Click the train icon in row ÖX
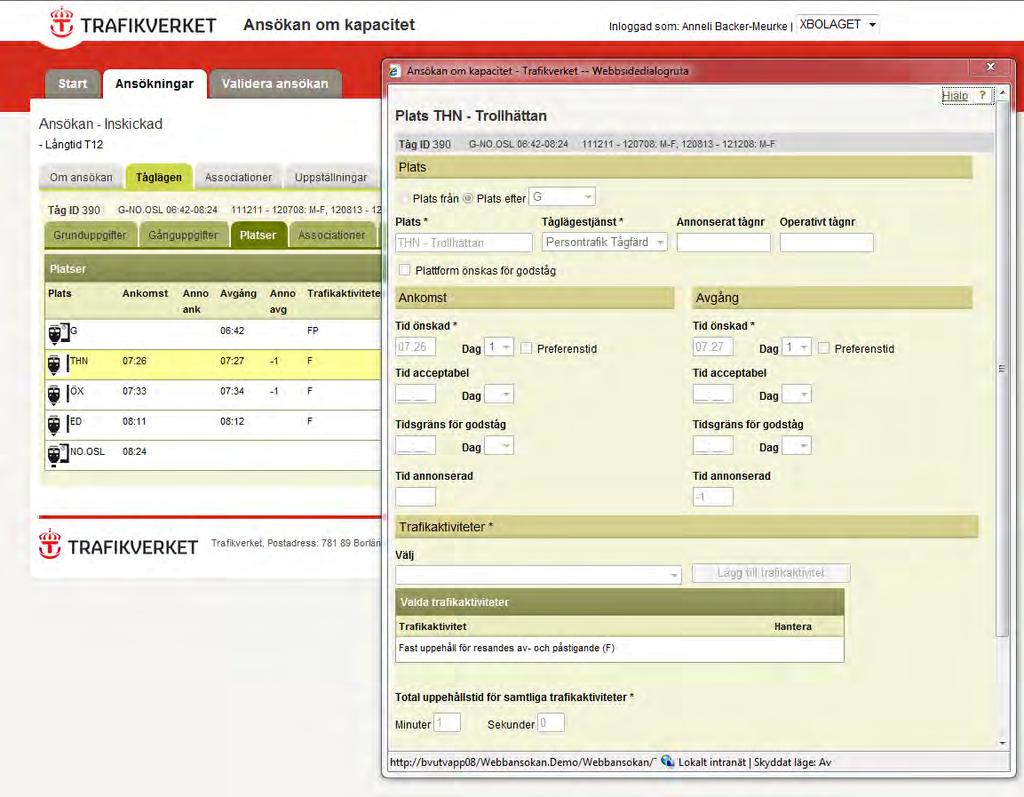1024x797 pixels. pyautogui.click(x=54, y=395)
